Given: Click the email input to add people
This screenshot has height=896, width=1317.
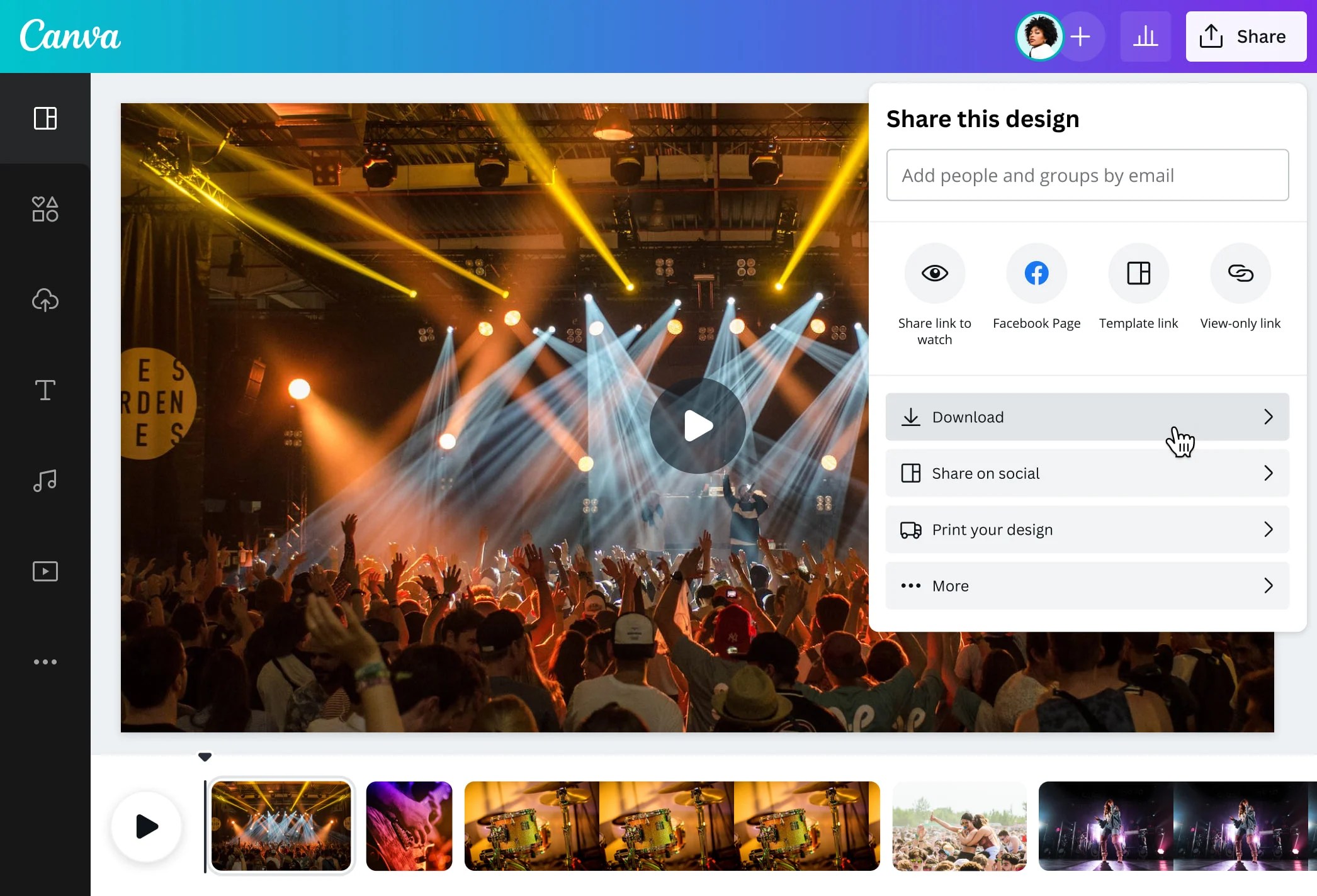Looking at the screenshot, I should (1087, 175).
